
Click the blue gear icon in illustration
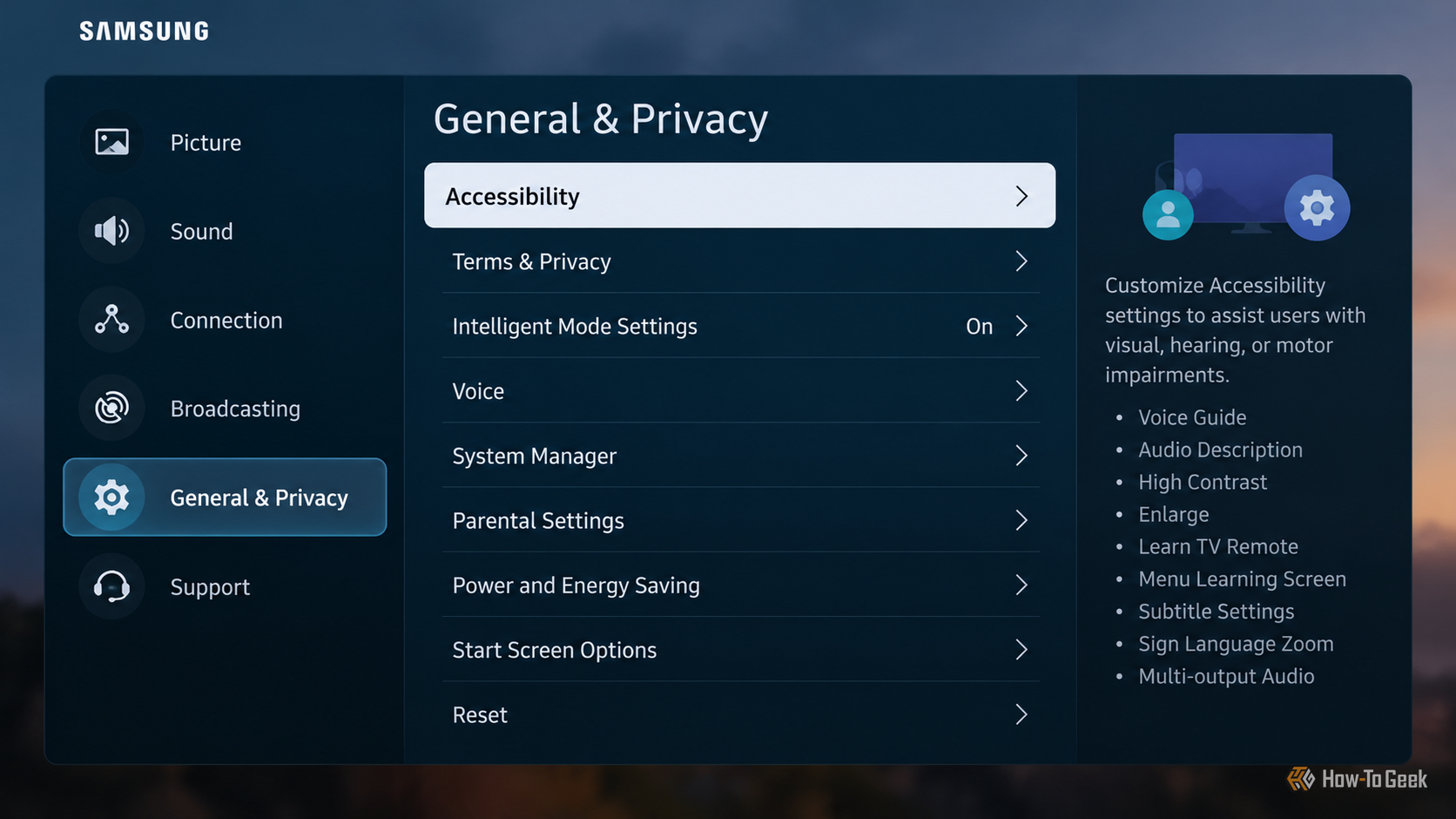1317,208
